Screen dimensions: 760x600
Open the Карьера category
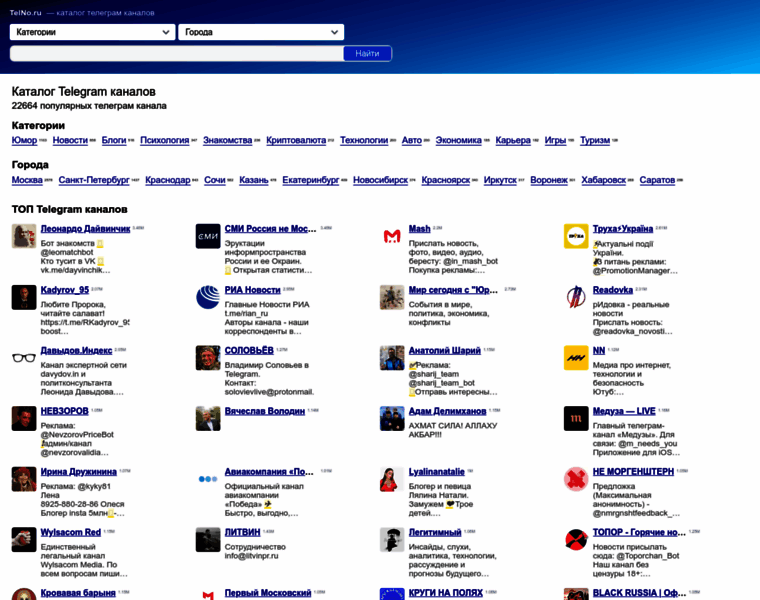tap(513, 140)
